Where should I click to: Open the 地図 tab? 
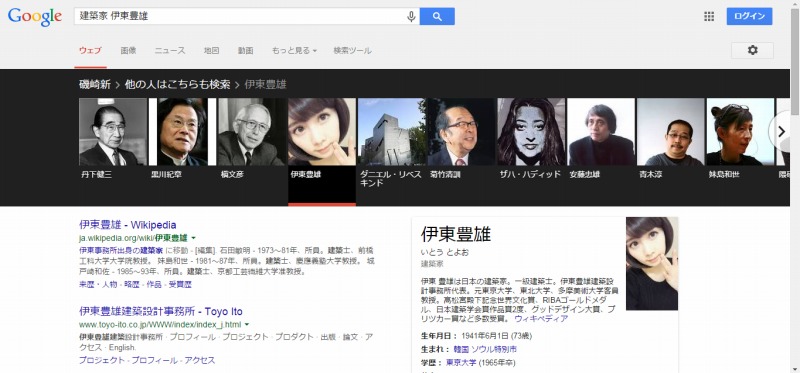click(211, 51)
